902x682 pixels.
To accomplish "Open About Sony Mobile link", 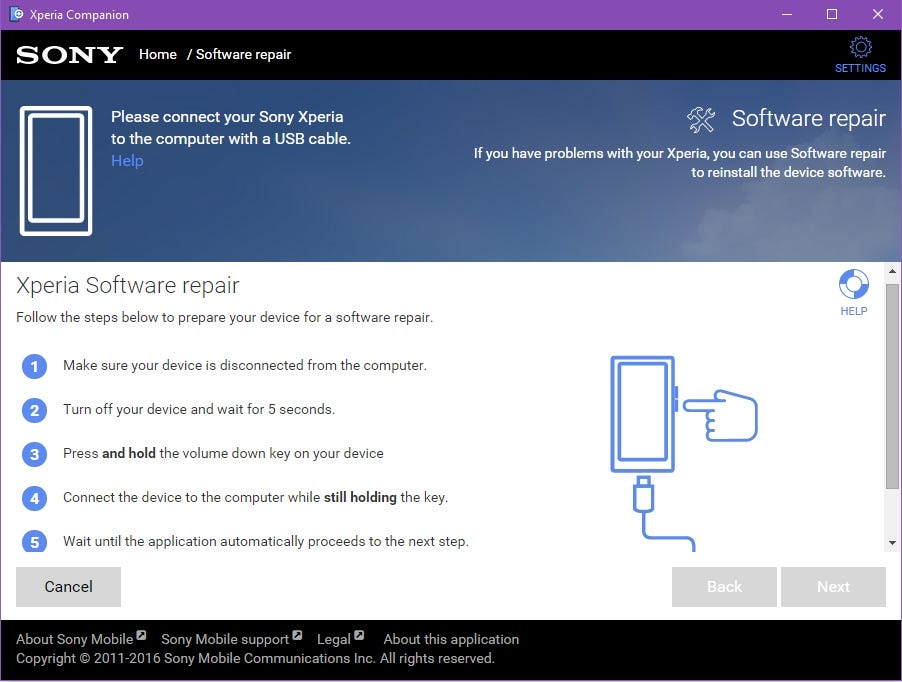I will coord(75,639).
